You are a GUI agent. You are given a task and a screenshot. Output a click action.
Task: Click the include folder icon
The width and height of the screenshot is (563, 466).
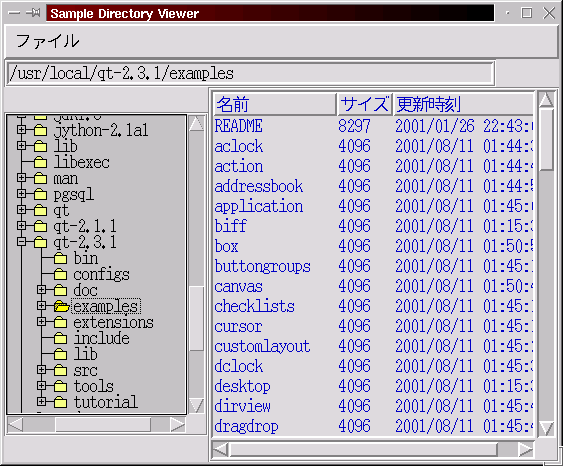coord(60,338)
